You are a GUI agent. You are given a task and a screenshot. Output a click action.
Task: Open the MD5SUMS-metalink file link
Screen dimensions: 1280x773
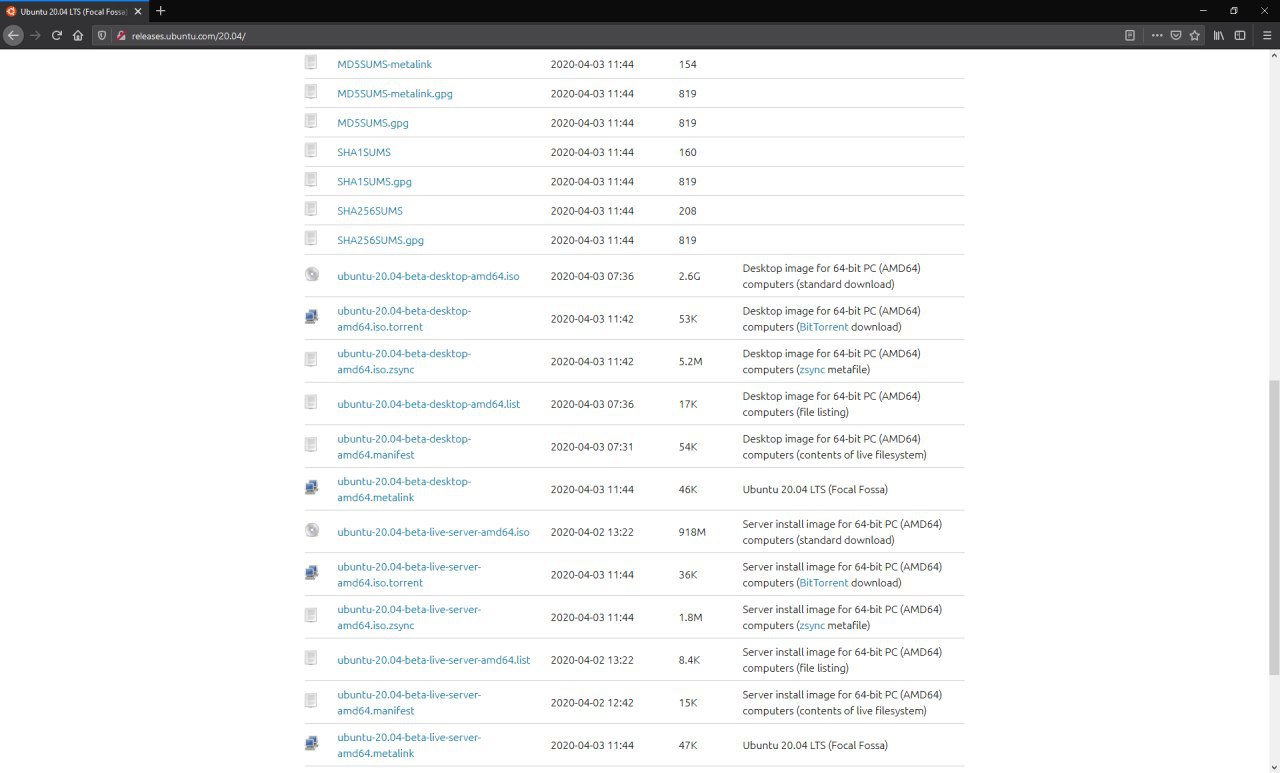point(385,64)
